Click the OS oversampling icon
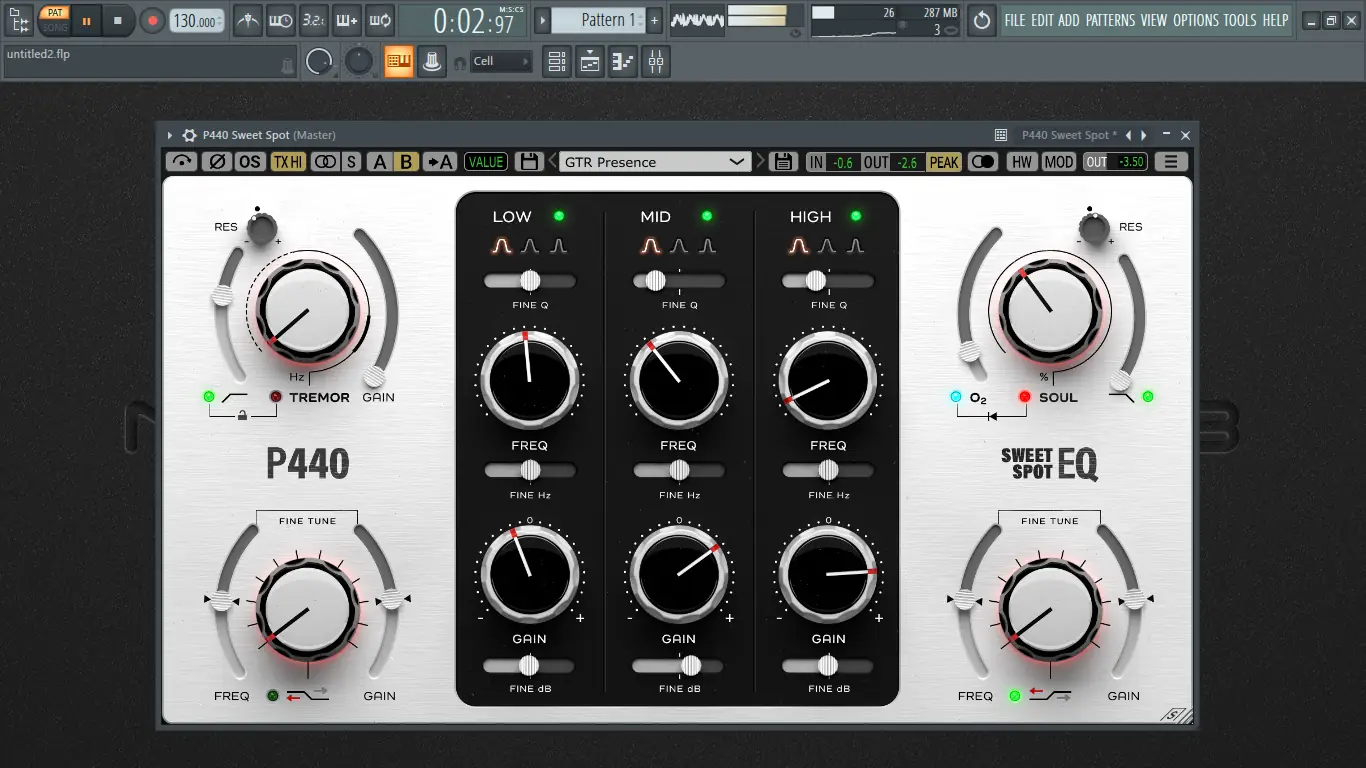This screenshot has width=1366, height=768. [249, 161]
